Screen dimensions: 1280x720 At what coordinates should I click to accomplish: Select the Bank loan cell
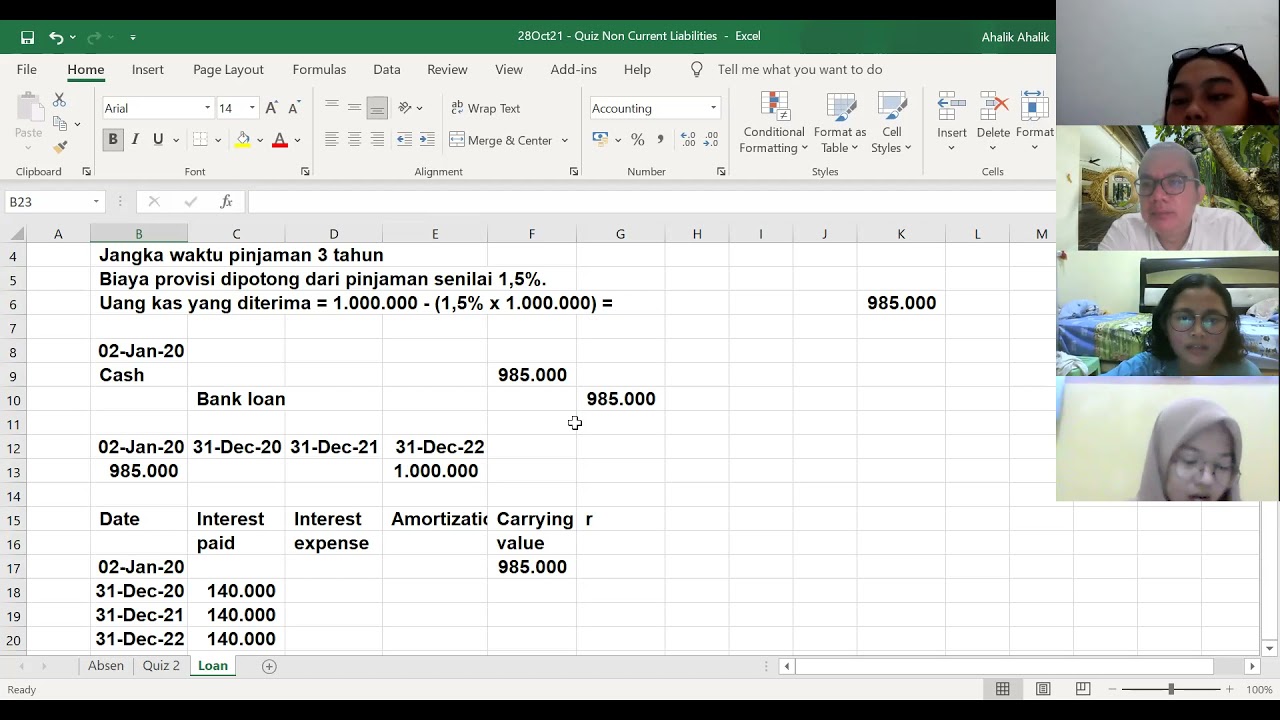[x=236, y=399]
